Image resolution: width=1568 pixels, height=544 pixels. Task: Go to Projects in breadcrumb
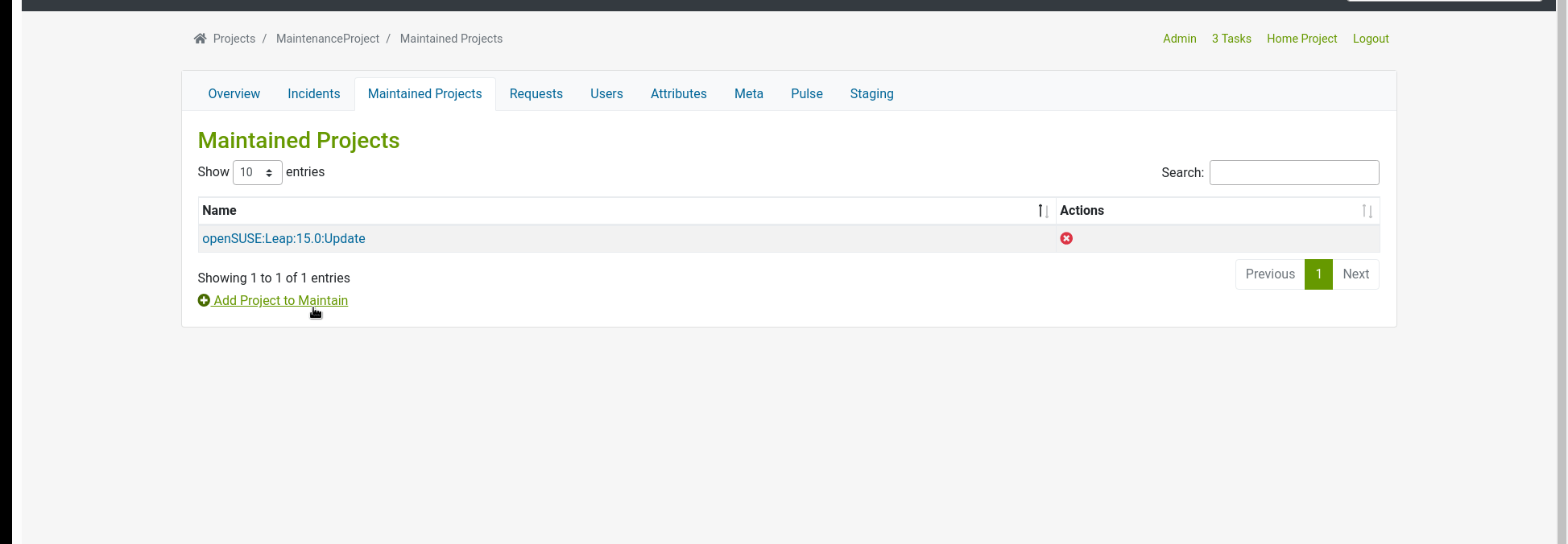pyautogui.click(x=234, y=39)
